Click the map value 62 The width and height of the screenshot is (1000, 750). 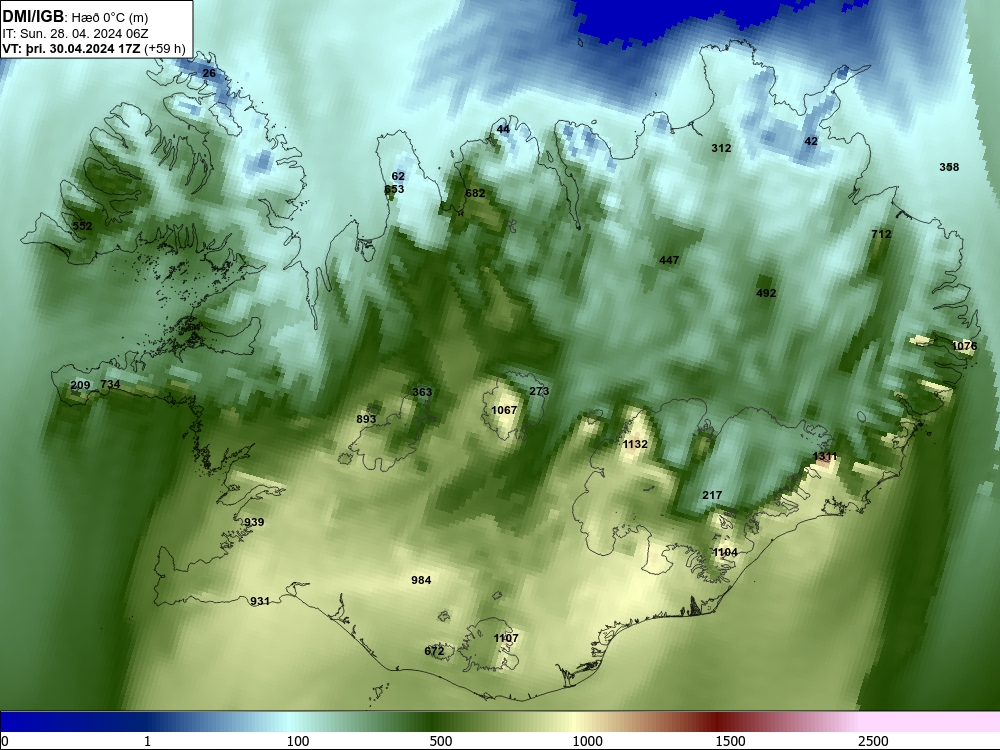tap(398, 176)
